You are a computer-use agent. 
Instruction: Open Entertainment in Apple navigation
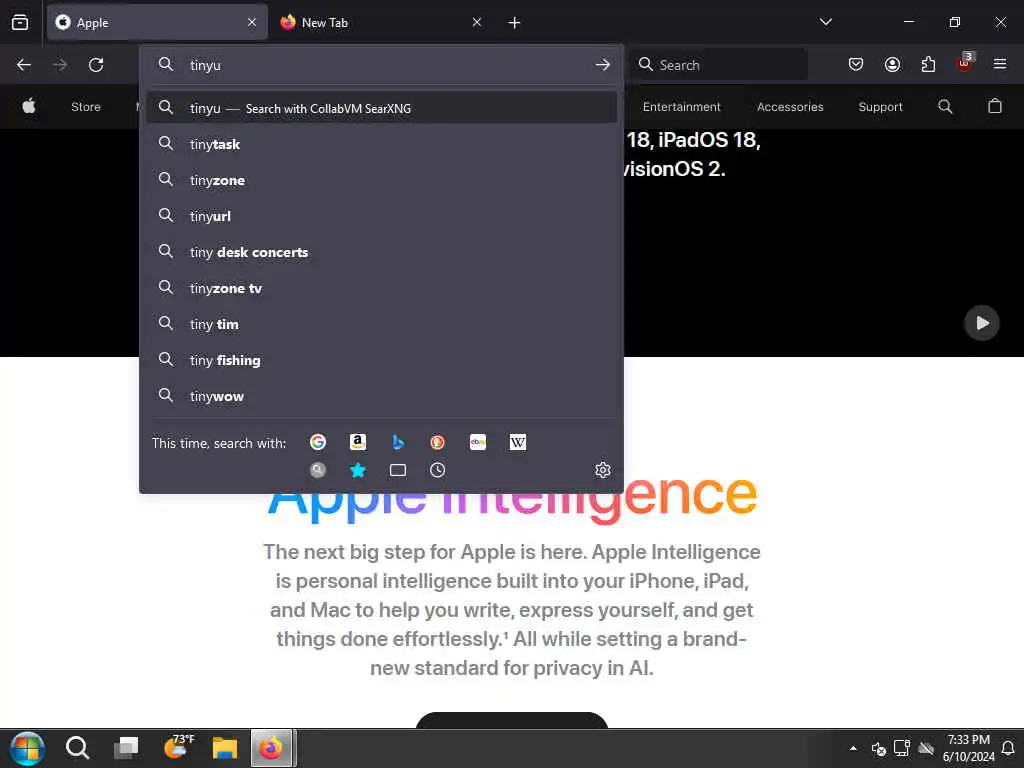click(x=681, y=106)
